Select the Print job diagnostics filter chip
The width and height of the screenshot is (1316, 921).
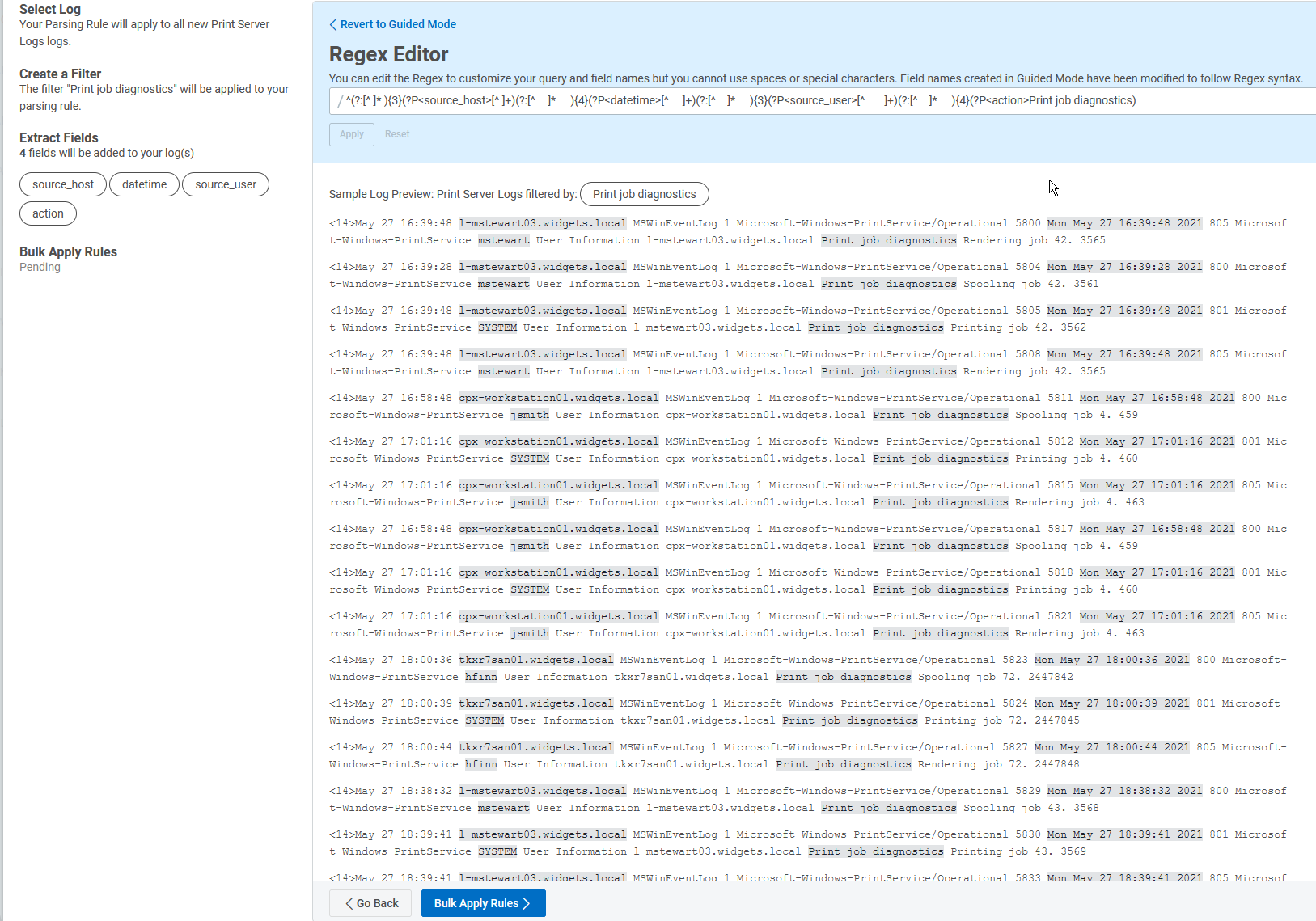click(x=644, y=194)
